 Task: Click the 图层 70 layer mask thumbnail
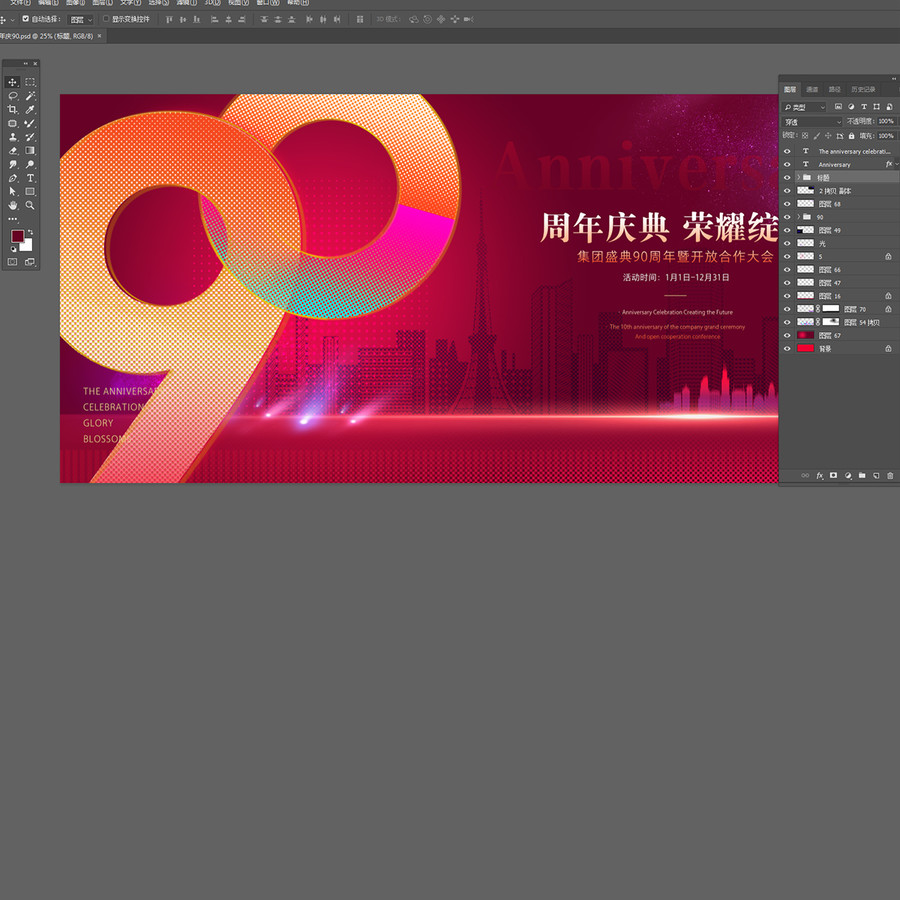(831, 309)
